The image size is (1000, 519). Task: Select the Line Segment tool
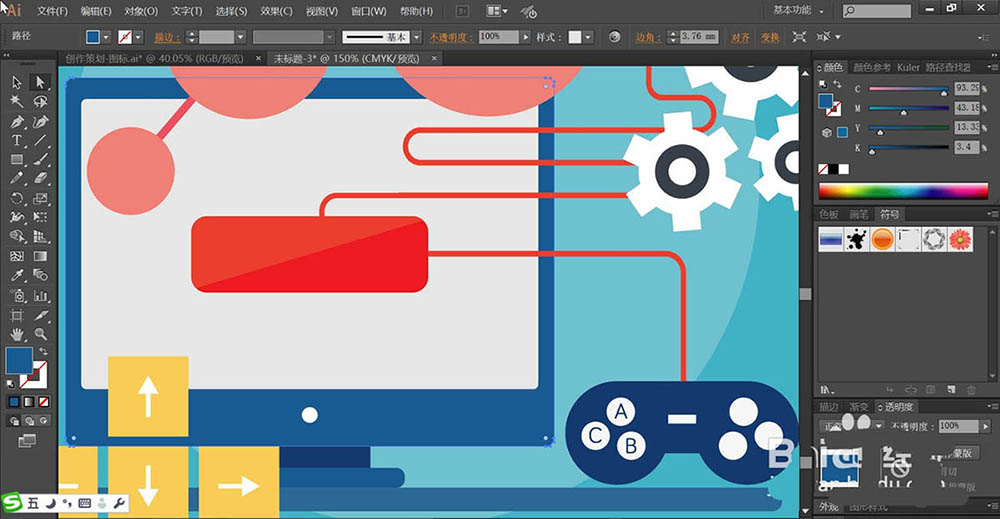(40, 140)
